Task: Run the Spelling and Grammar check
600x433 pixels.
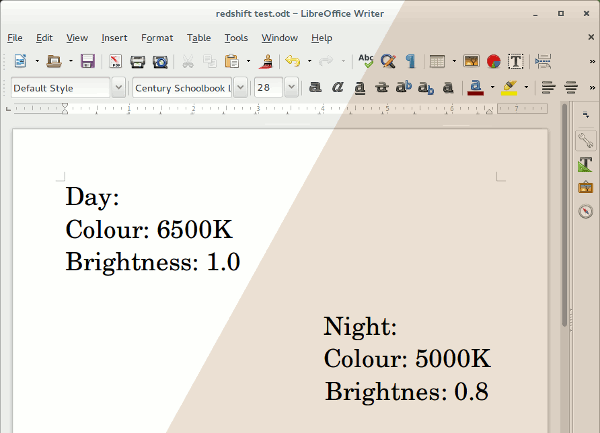Action: [366, 62]
